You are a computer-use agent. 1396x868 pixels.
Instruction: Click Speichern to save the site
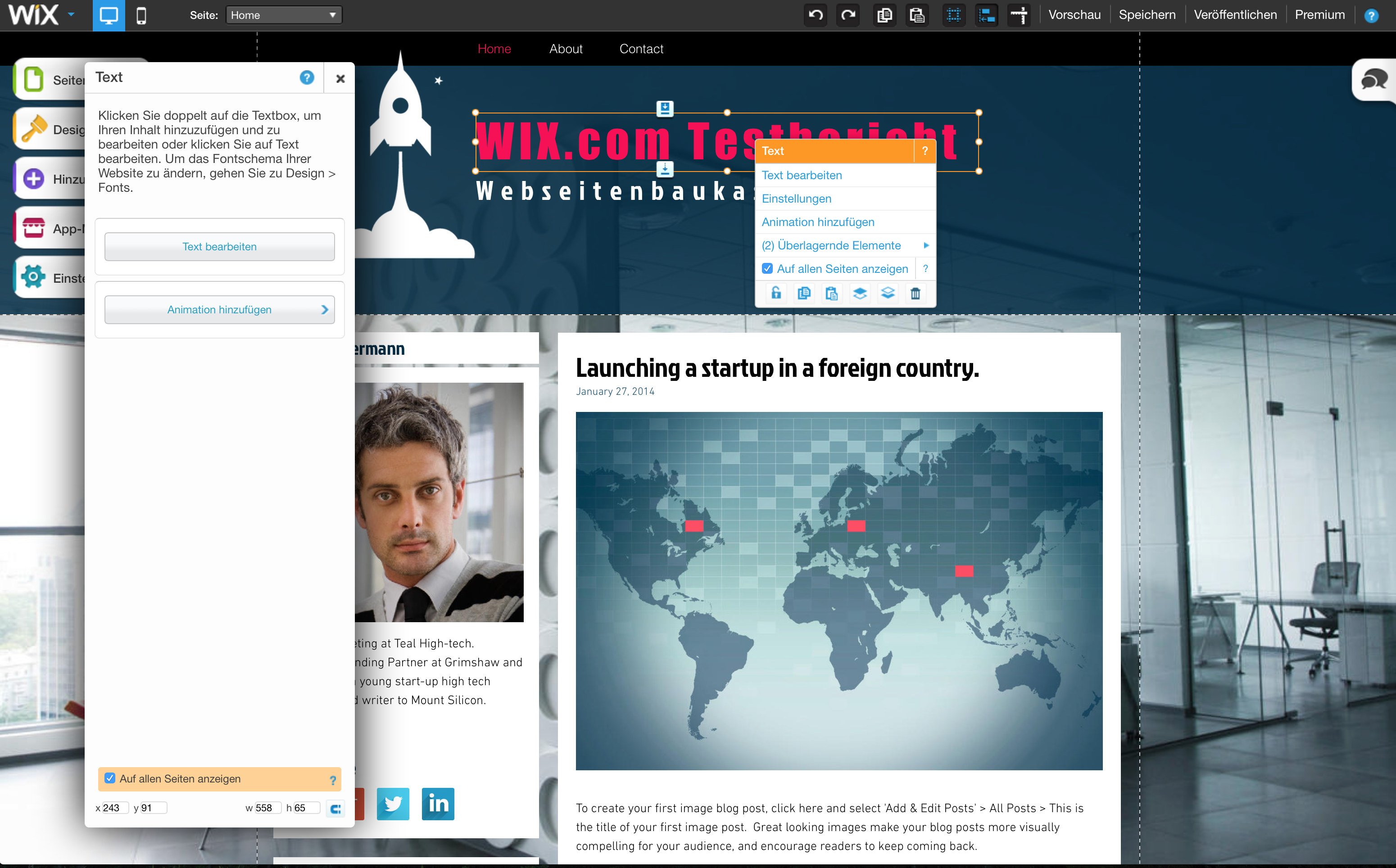[x=1147, y=15]
